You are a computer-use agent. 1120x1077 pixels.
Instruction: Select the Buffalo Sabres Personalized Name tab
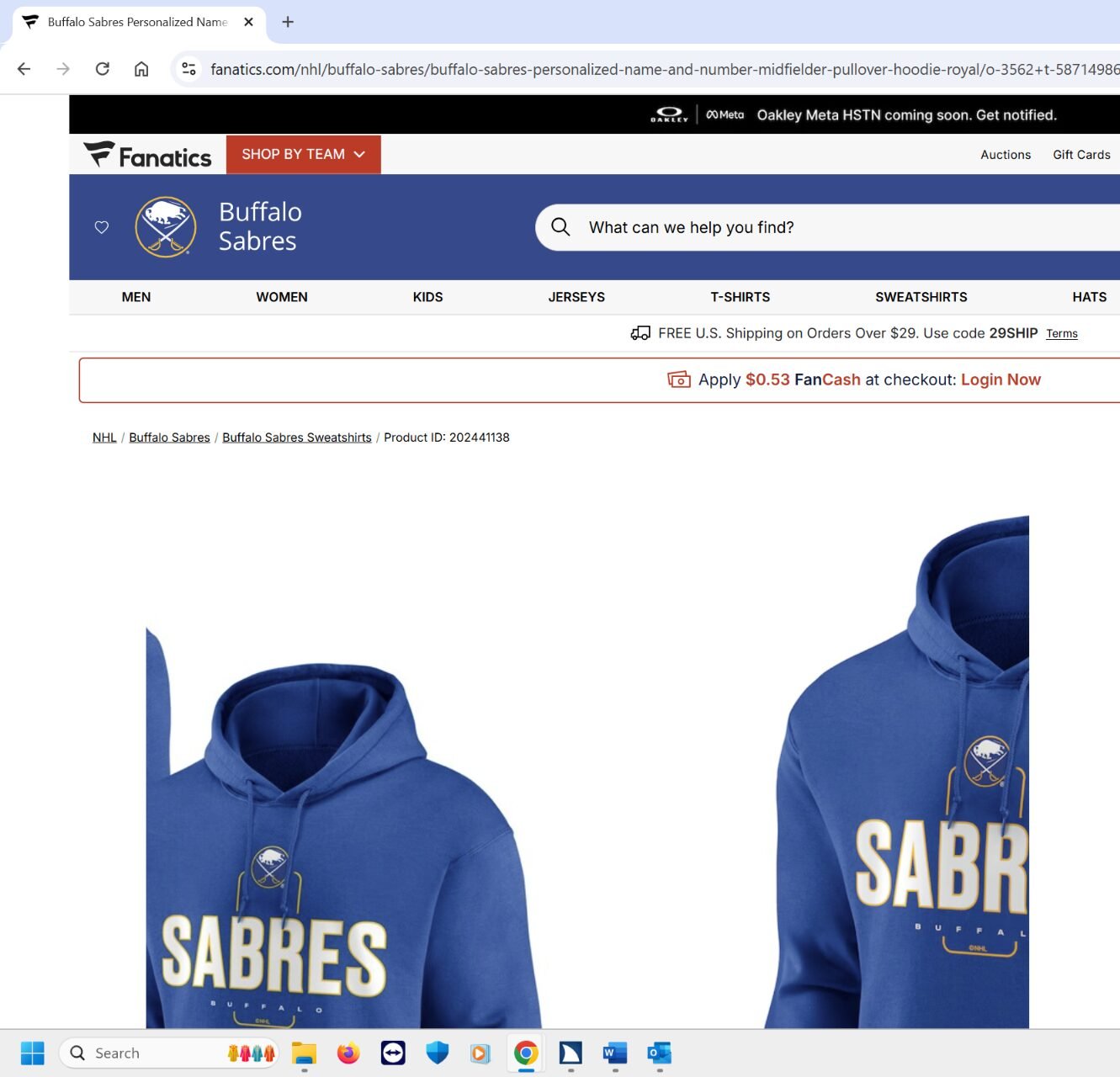click(x=138, y=22)
